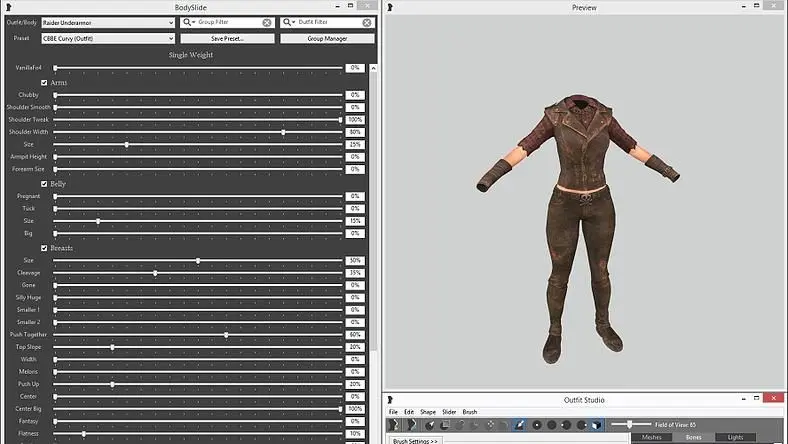Select the Select tool in Outfit Studio toolbar
The width and height of the screenshot is (788, 444).
point(429,425)
